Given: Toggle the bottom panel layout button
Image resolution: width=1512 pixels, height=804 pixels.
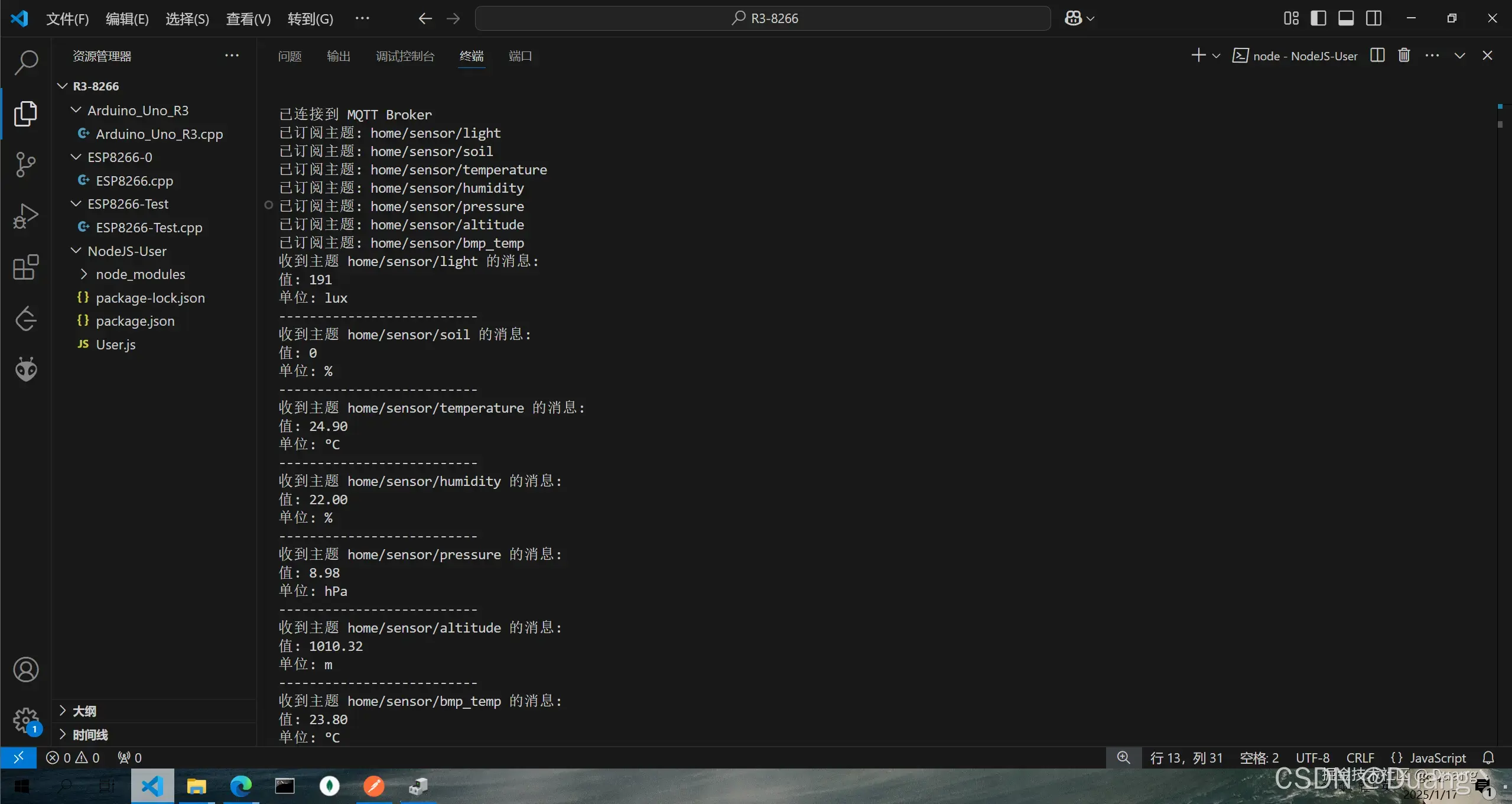Looking at the screenshot, I should click(x=1346, y=18).
